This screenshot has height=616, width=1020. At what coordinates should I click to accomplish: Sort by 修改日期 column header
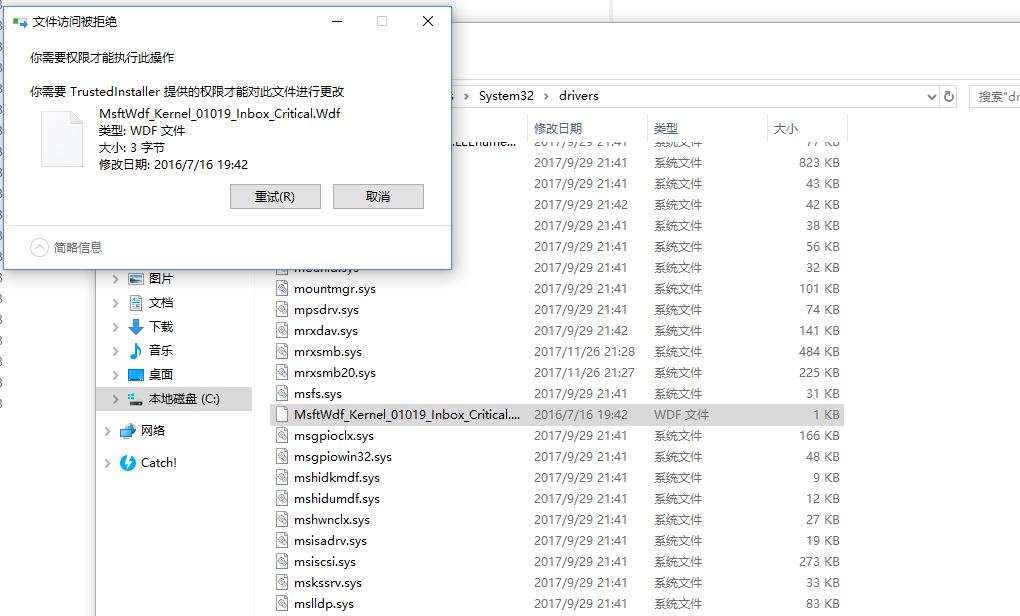558,129
